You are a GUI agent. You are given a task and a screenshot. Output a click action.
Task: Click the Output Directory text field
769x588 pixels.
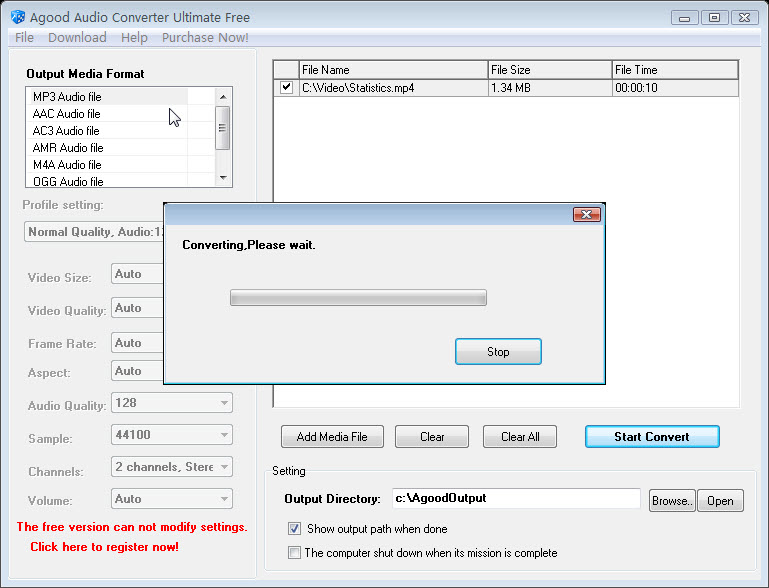(516, 498)
